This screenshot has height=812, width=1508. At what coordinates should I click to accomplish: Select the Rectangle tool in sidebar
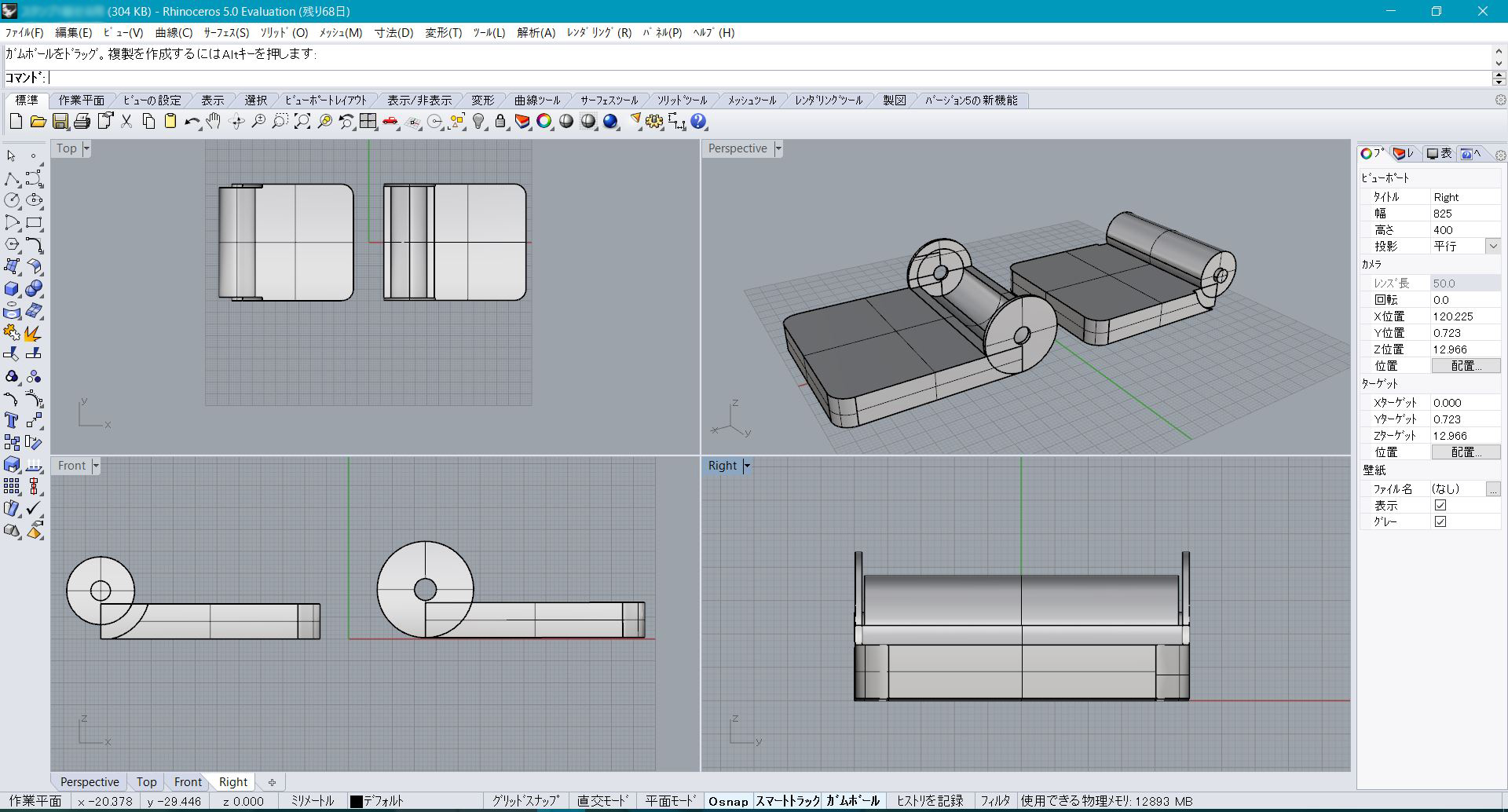click(34, 223)
